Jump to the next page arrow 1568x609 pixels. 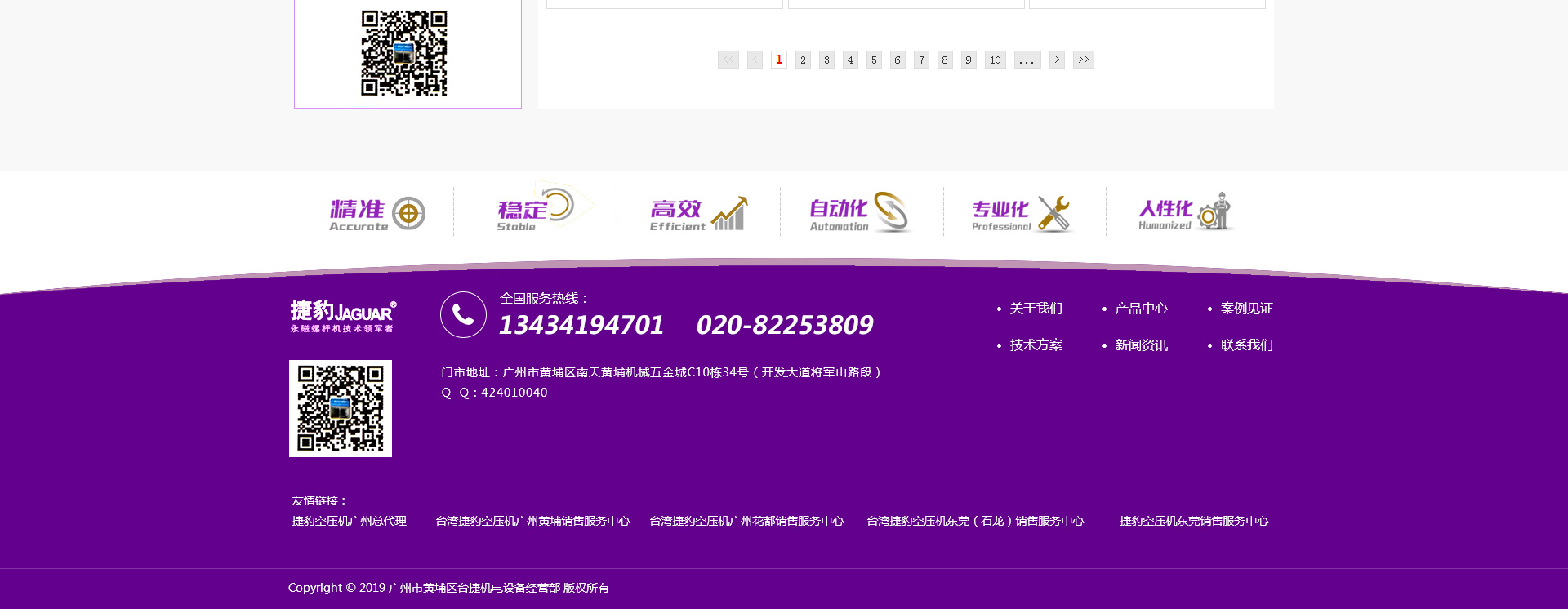coord(1057,60)
